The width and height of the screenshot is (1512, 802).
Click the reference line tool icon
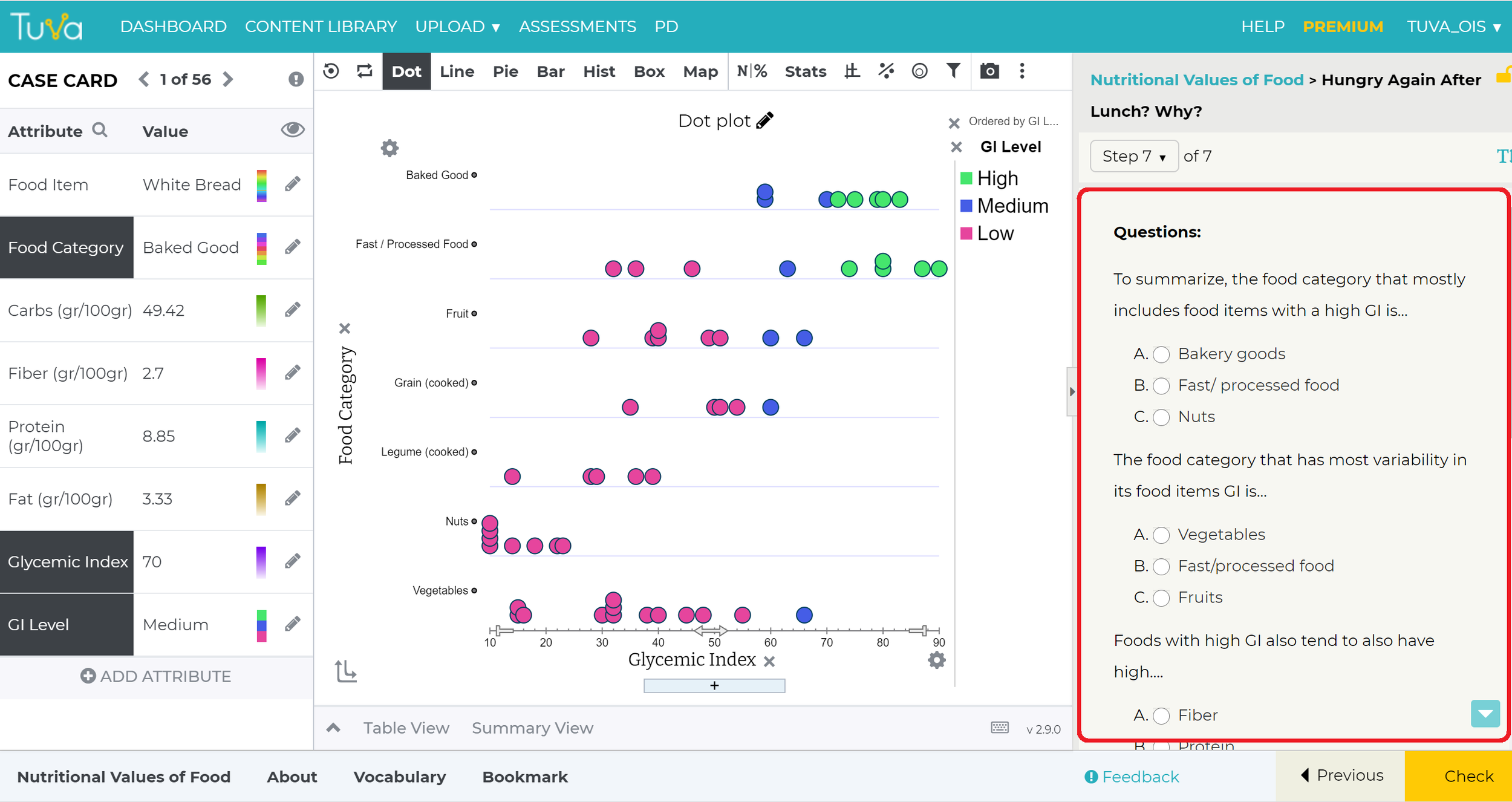852,71
